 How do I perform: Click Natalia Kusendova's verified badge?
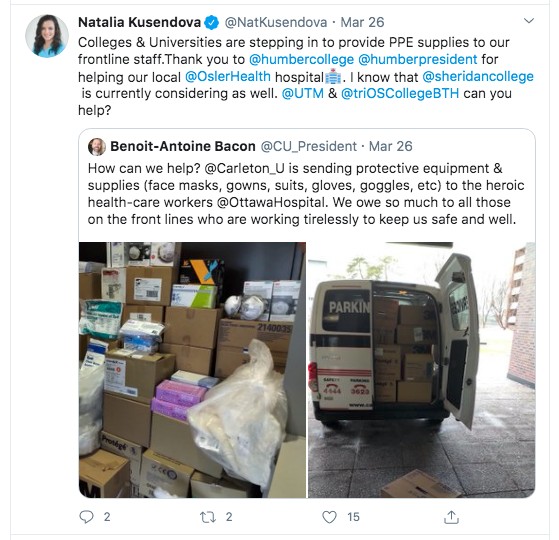point(211,23)
